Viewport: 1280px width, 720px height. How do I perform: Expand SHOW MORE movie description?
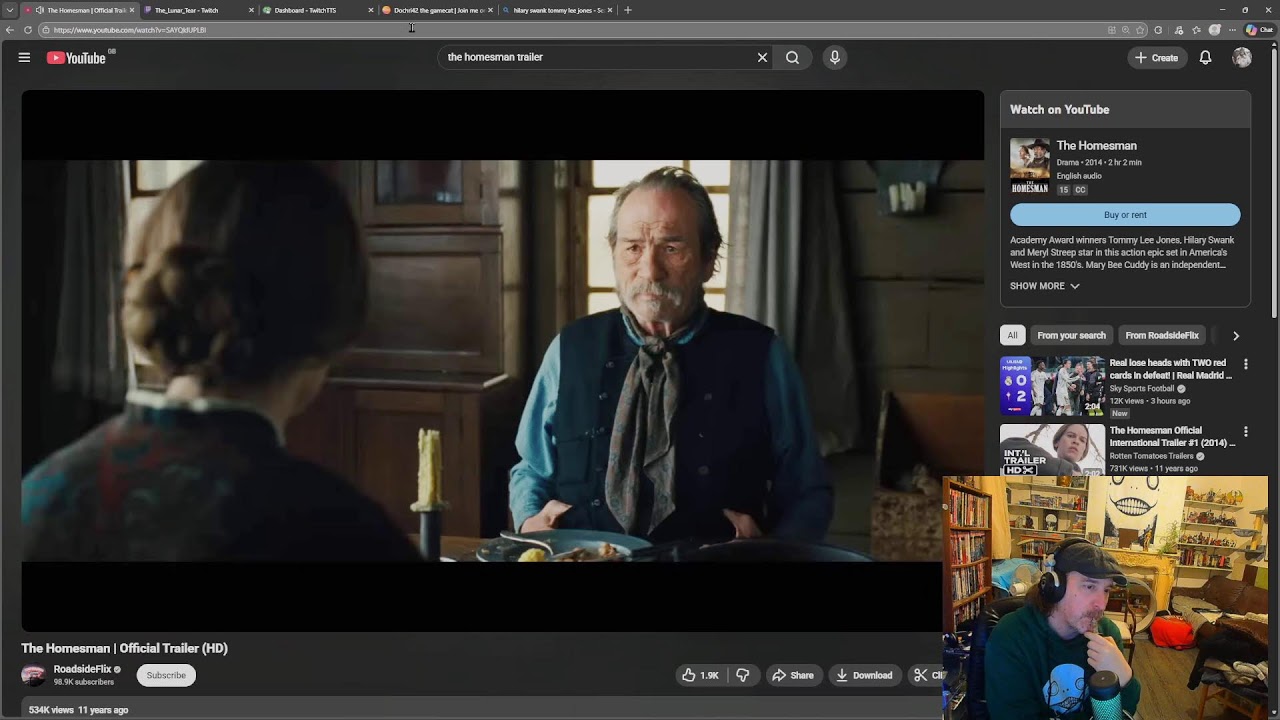point(1044,286)
